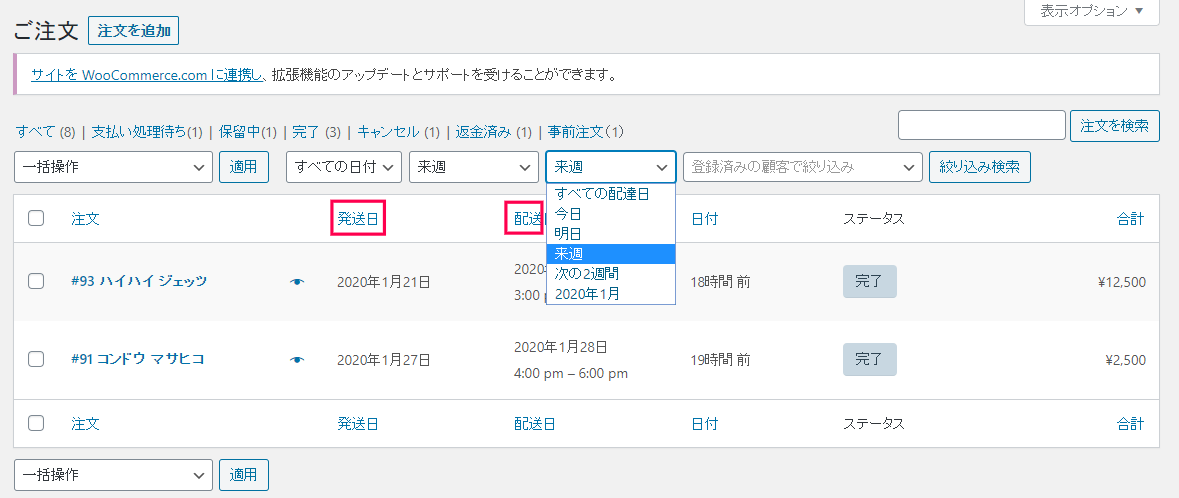Image resolution: width=1179 pixels, height=498 pixels.
Task: Toggle the select-all checkbox in table header
Action: (36, 219)
